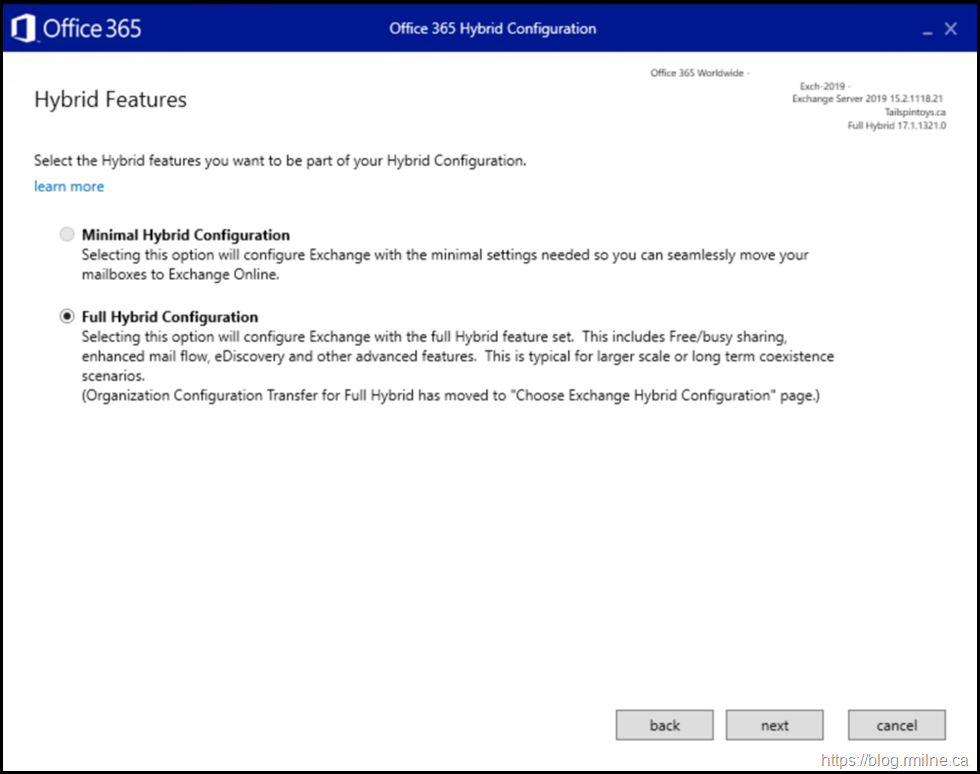Click the Minimal Hybrid option description text
Viewport: 980px width, 774px height.
445,264
